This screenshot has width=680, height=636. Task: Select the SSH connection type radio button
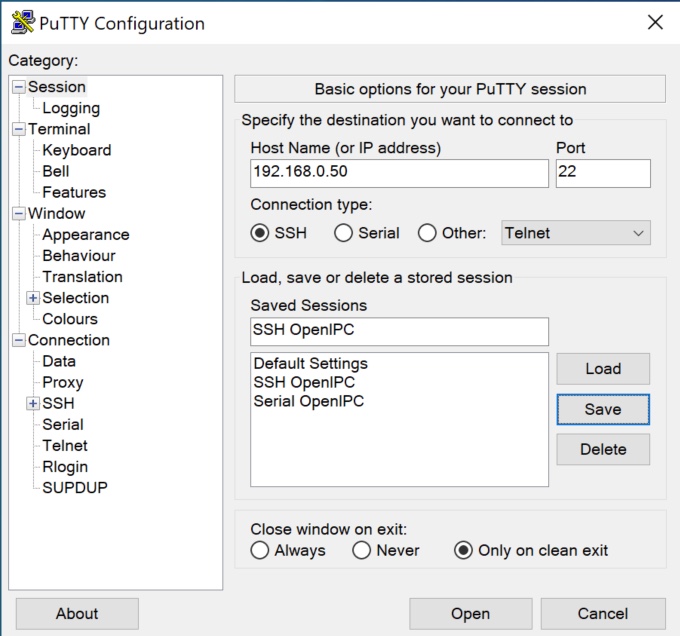260,233
